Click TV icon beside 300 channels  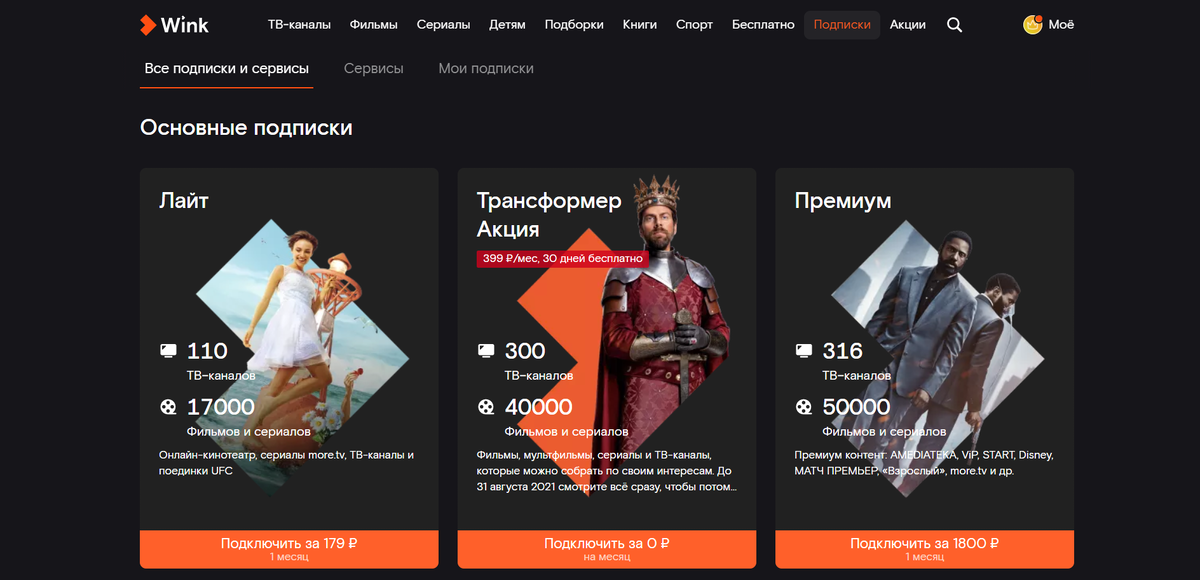point(486,351)
